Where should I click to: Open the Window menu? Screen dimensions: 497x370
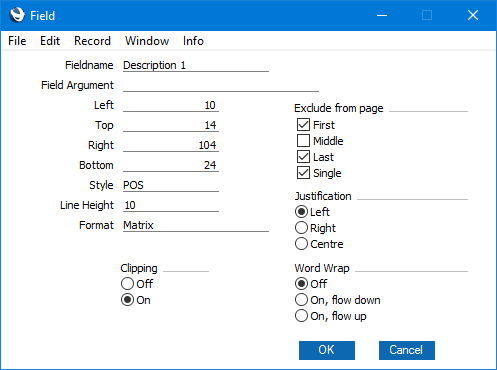click(147, 41)
